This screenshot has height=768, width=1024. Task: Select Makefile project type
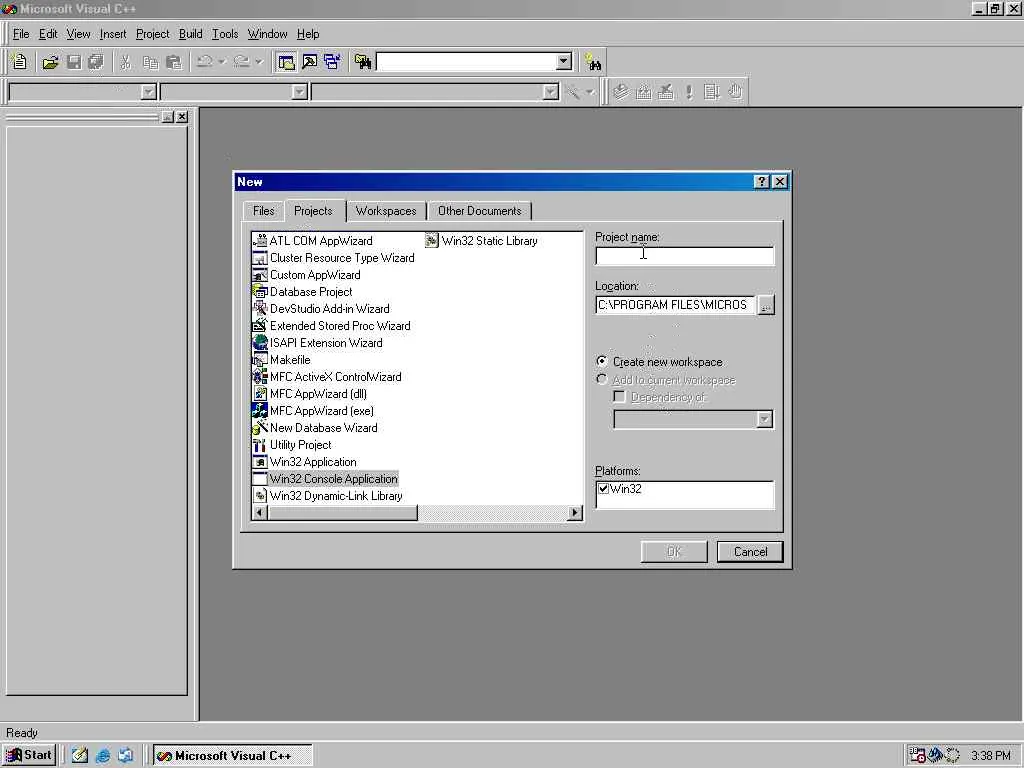pos(281,360)
